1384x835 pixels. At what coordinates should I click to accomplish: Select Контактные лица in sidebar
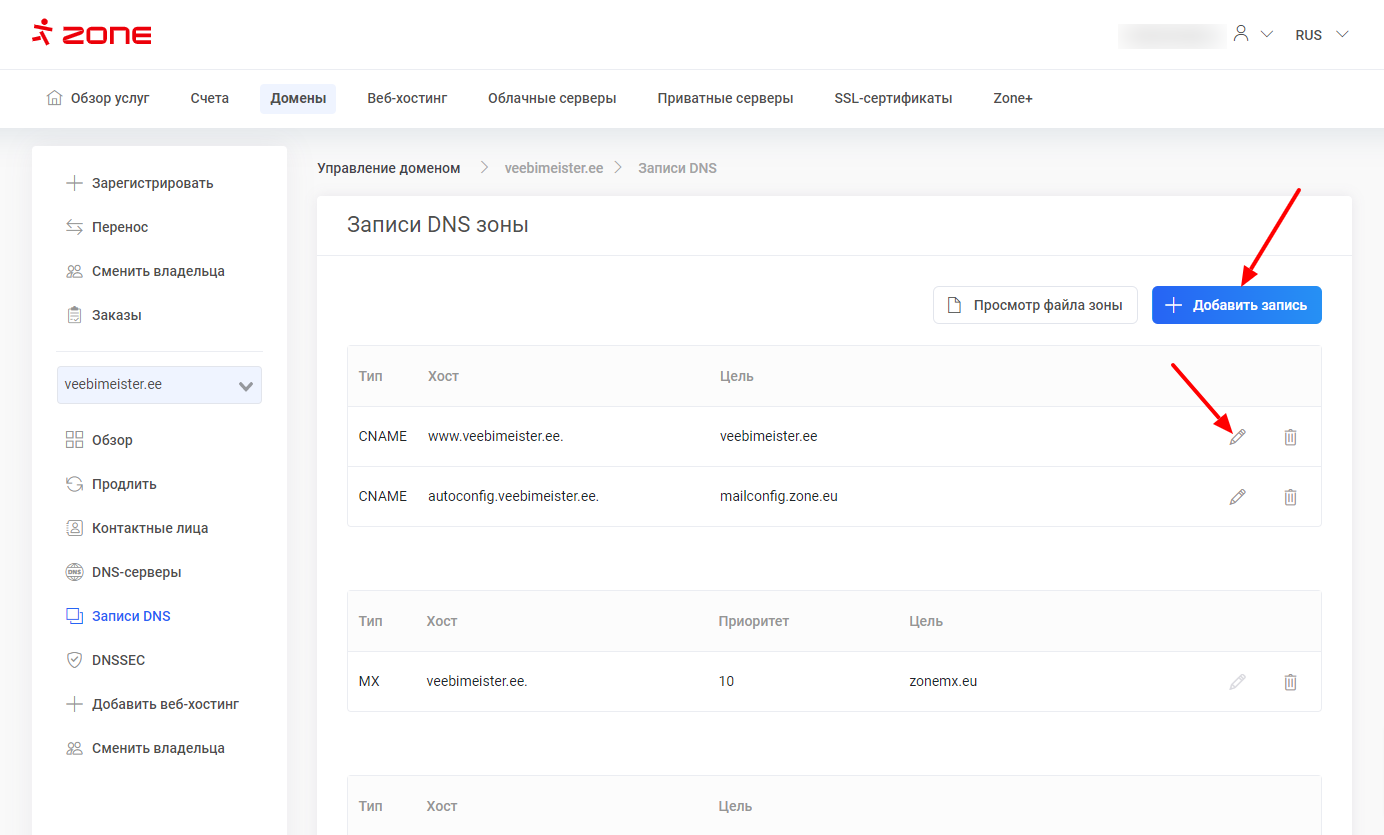[x=150, y=528]
